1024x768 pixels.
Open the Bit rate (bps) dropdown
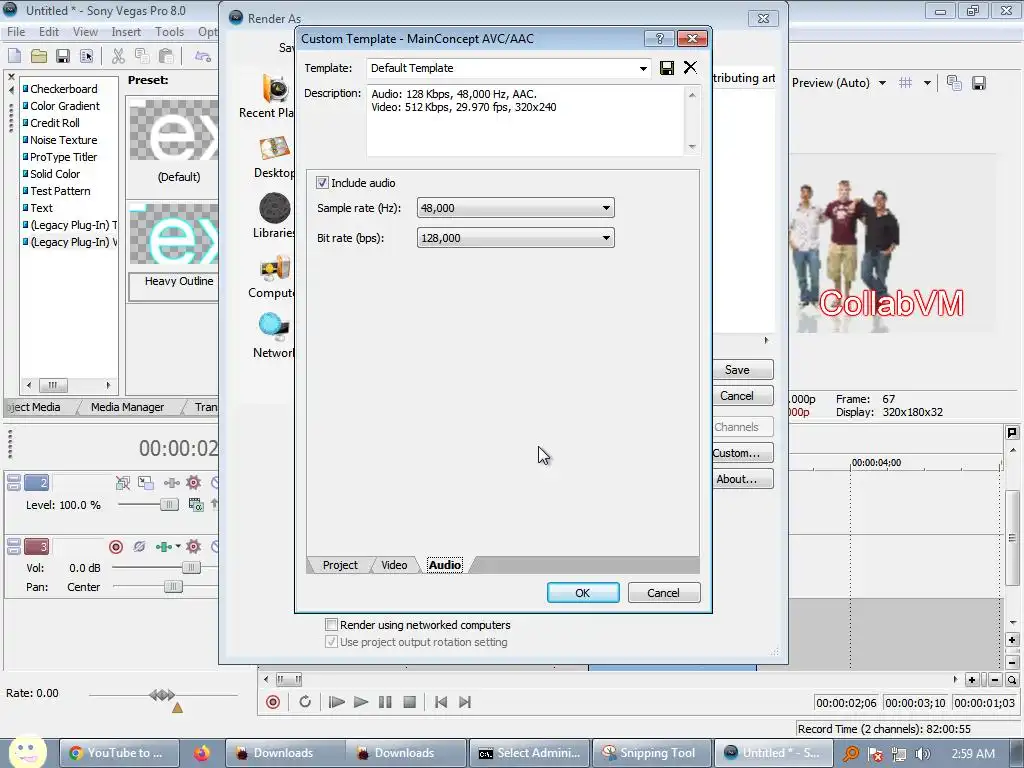[606, 238]
